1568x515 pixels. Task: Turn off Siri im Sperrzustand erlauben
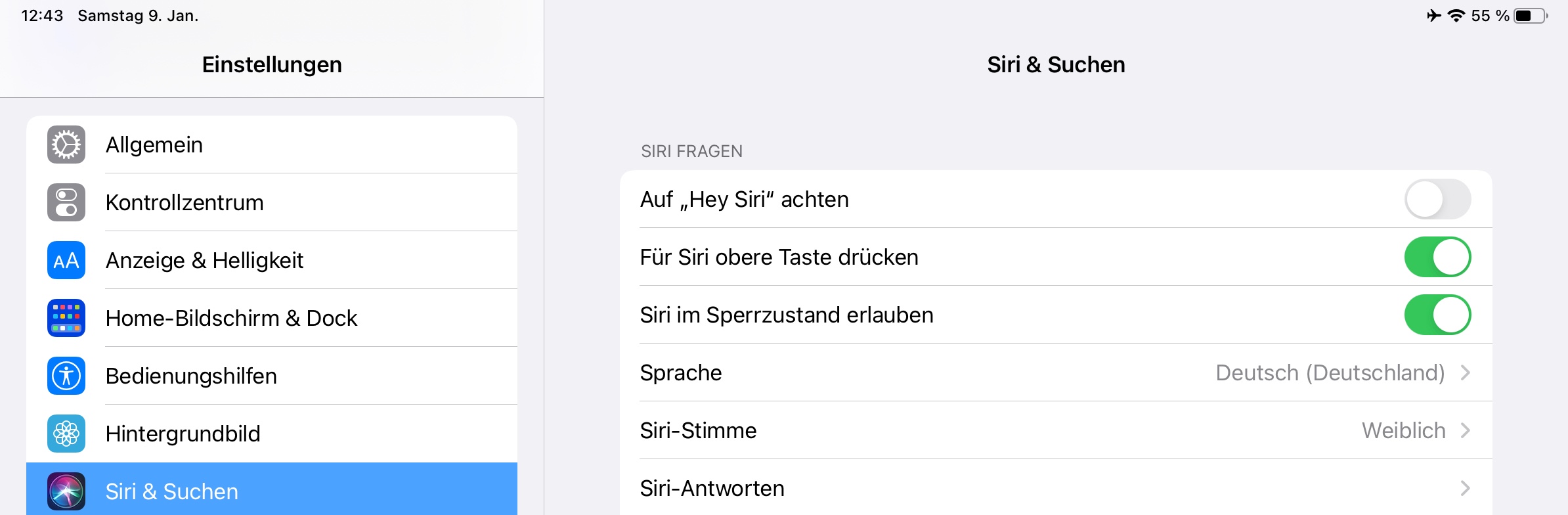tap(1437, 315)
